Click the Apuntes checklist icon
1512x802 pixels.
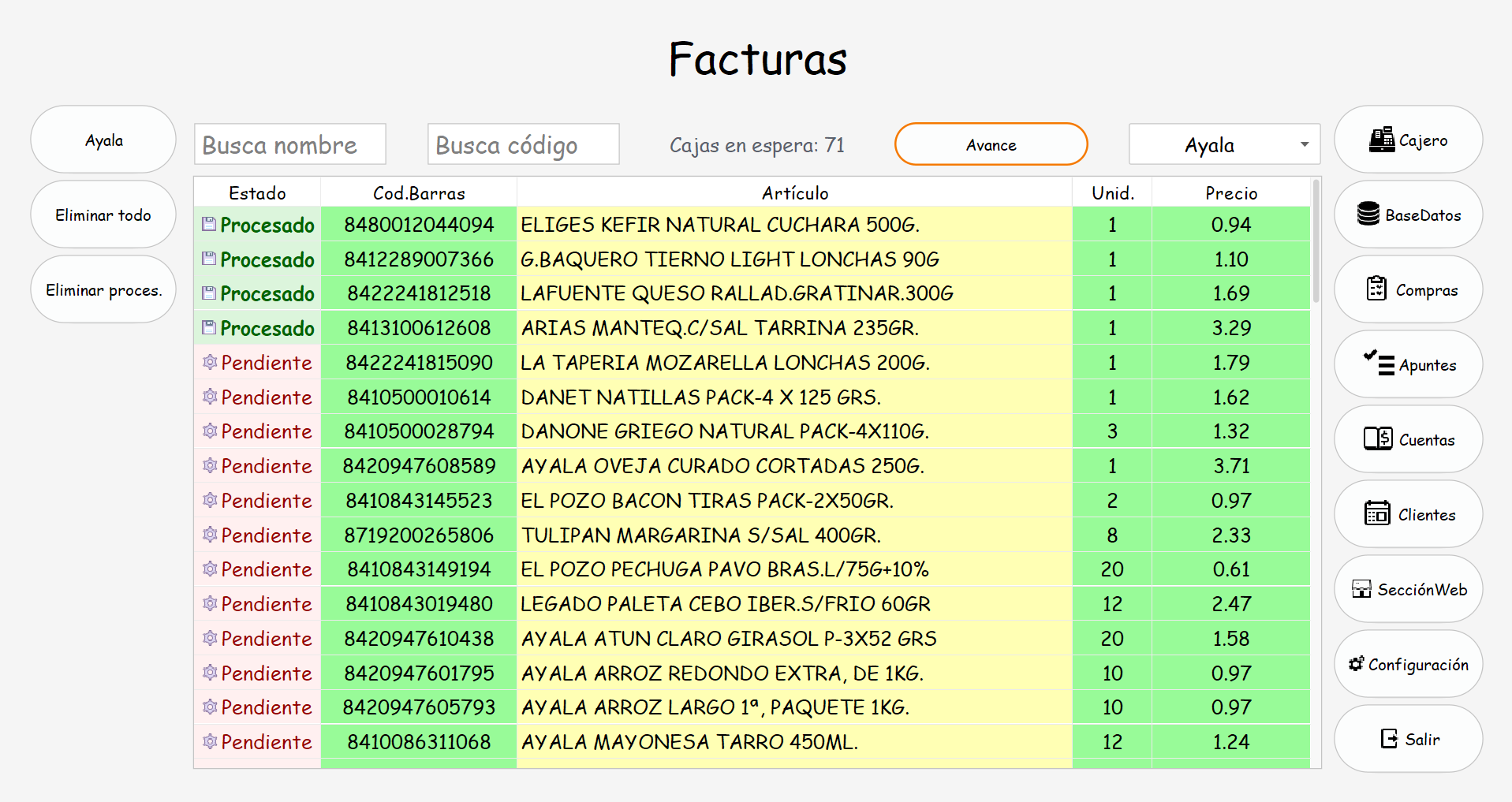click(x=1379, y=363)
